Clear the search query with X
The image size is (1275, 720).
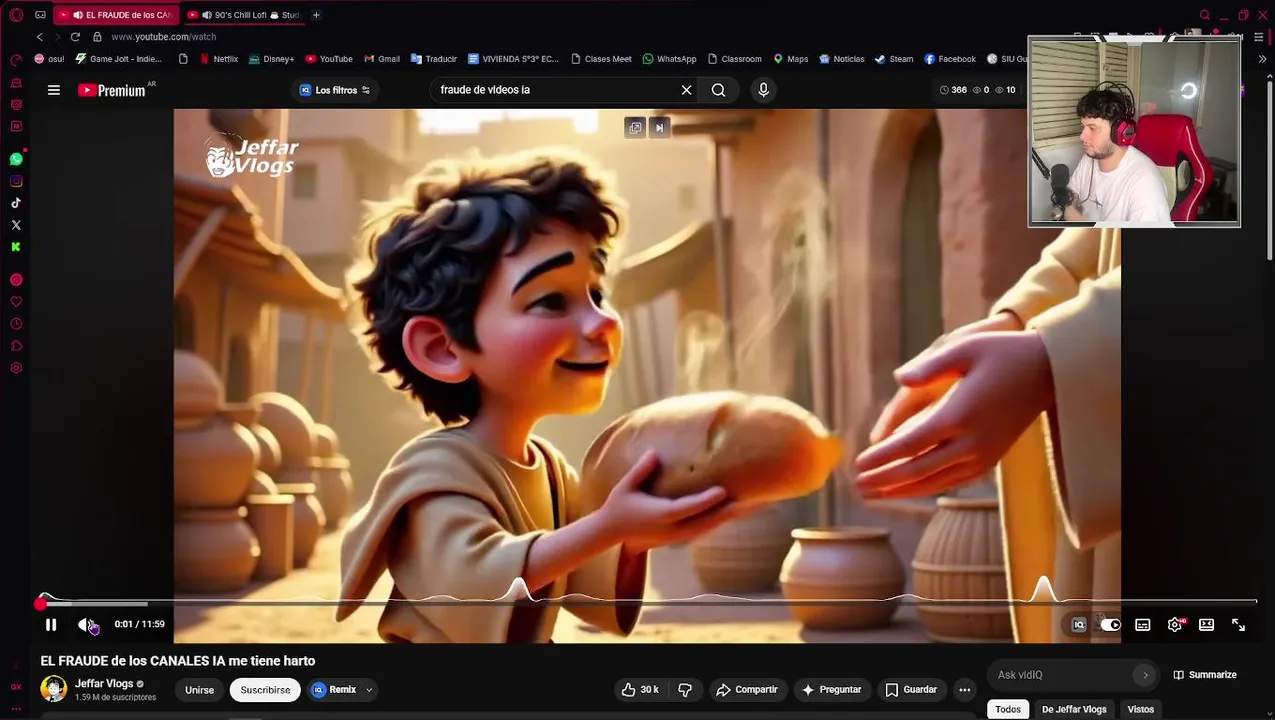pos(686,90)
